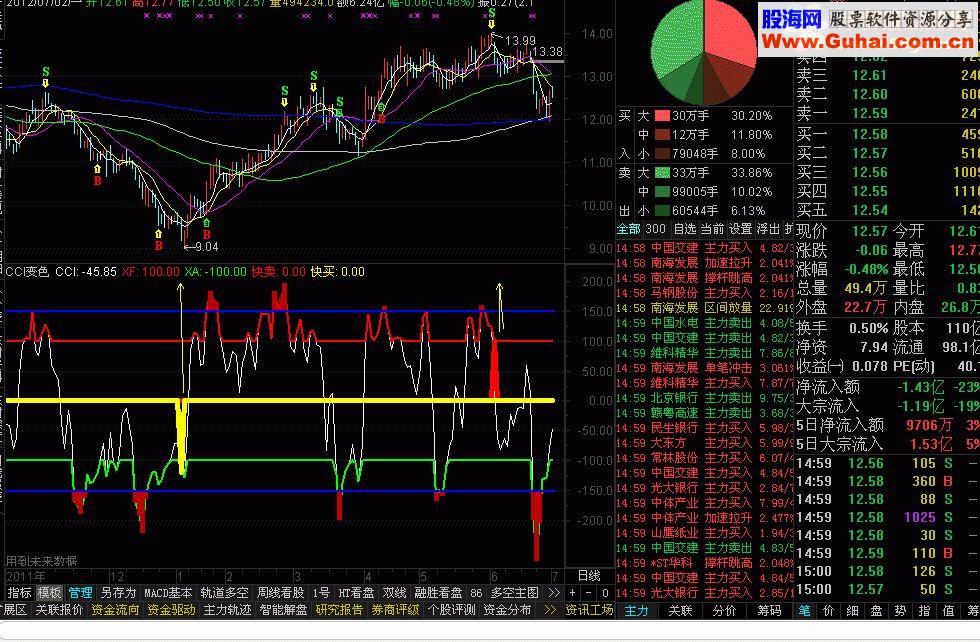Click the red large-buy 30万手 legend swatch
The image size is (980, 642).
(x=662, y=116)
